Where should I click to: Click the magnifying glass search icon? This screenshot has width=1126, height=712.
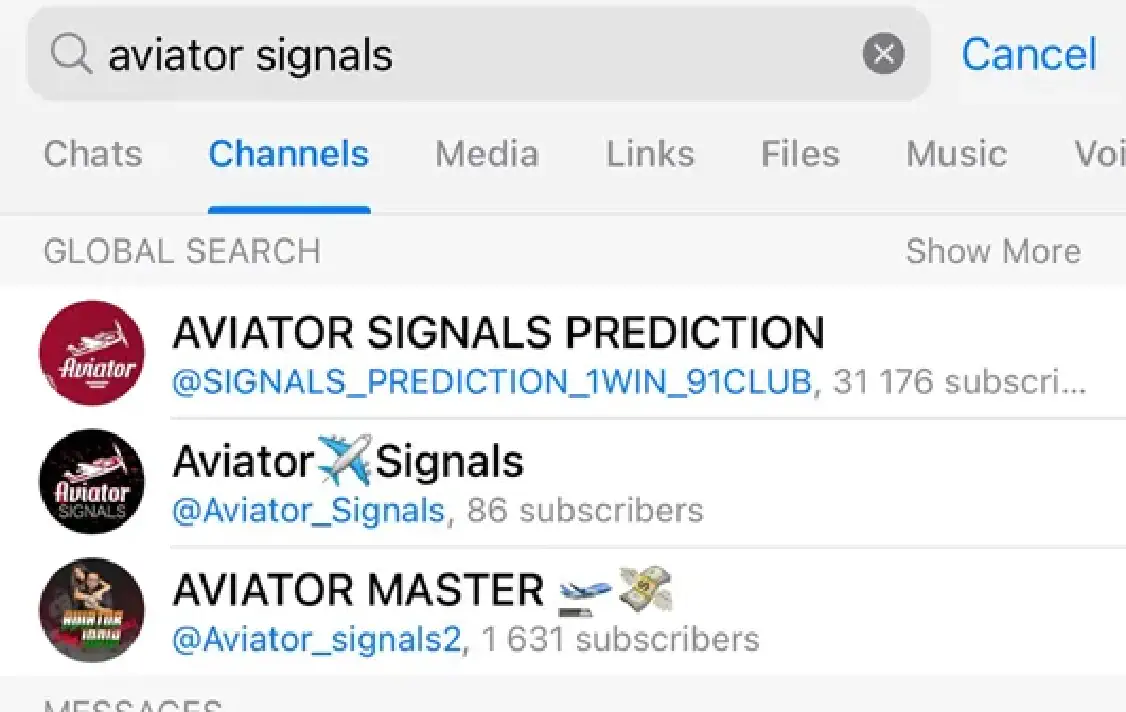point(68,54)
